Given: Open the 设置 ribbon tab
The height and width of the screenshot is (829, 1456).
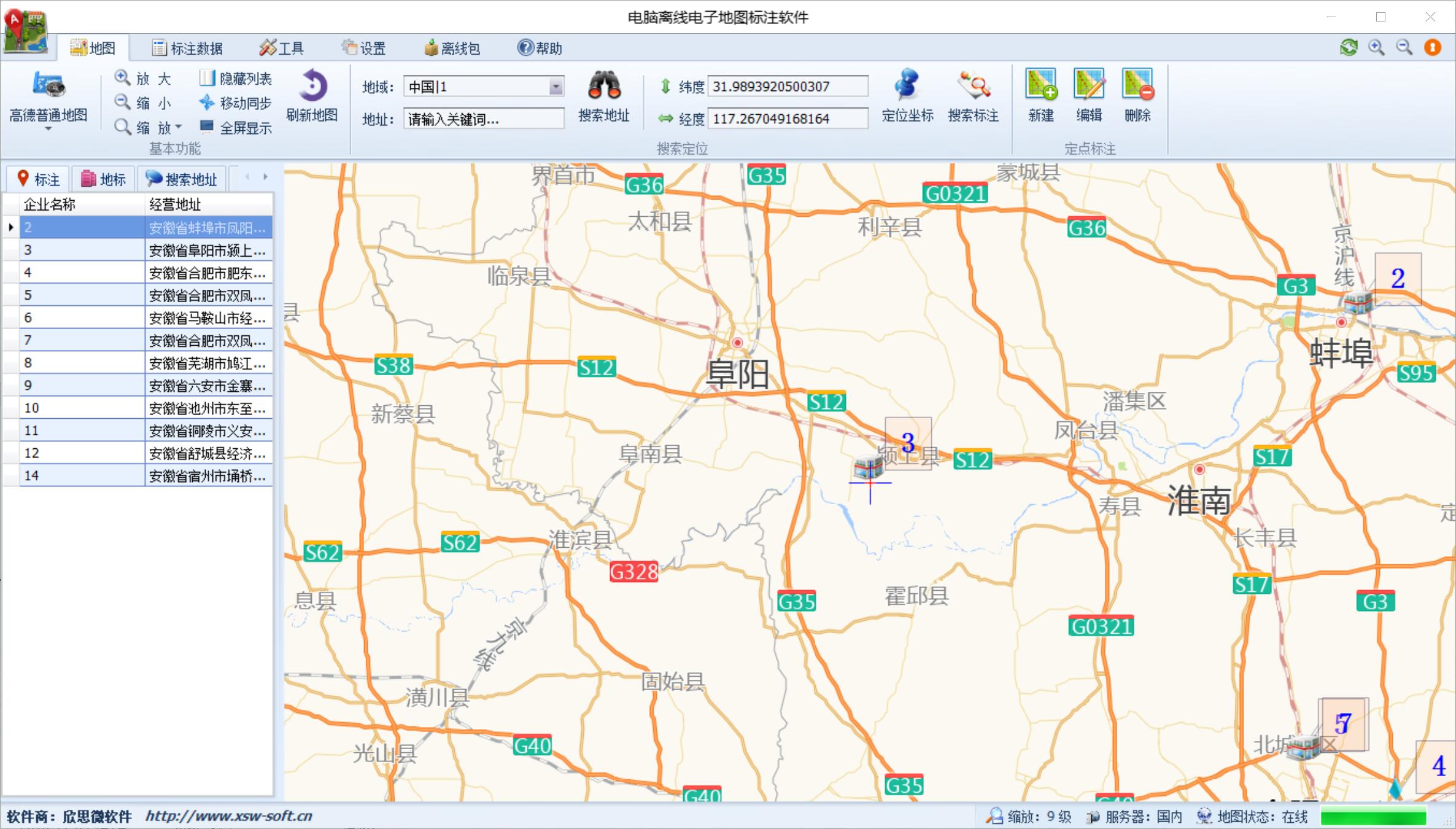Looking at the screenshot, I should [363, 48].
